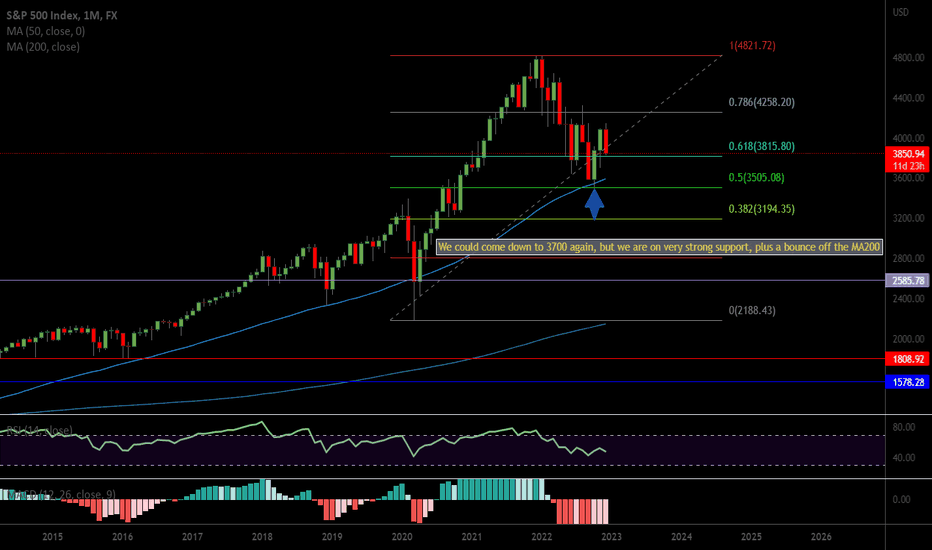932x550 pixels.
Task: Click the 0(2188.43) Fibonacci label
Action: pos(752,310)
